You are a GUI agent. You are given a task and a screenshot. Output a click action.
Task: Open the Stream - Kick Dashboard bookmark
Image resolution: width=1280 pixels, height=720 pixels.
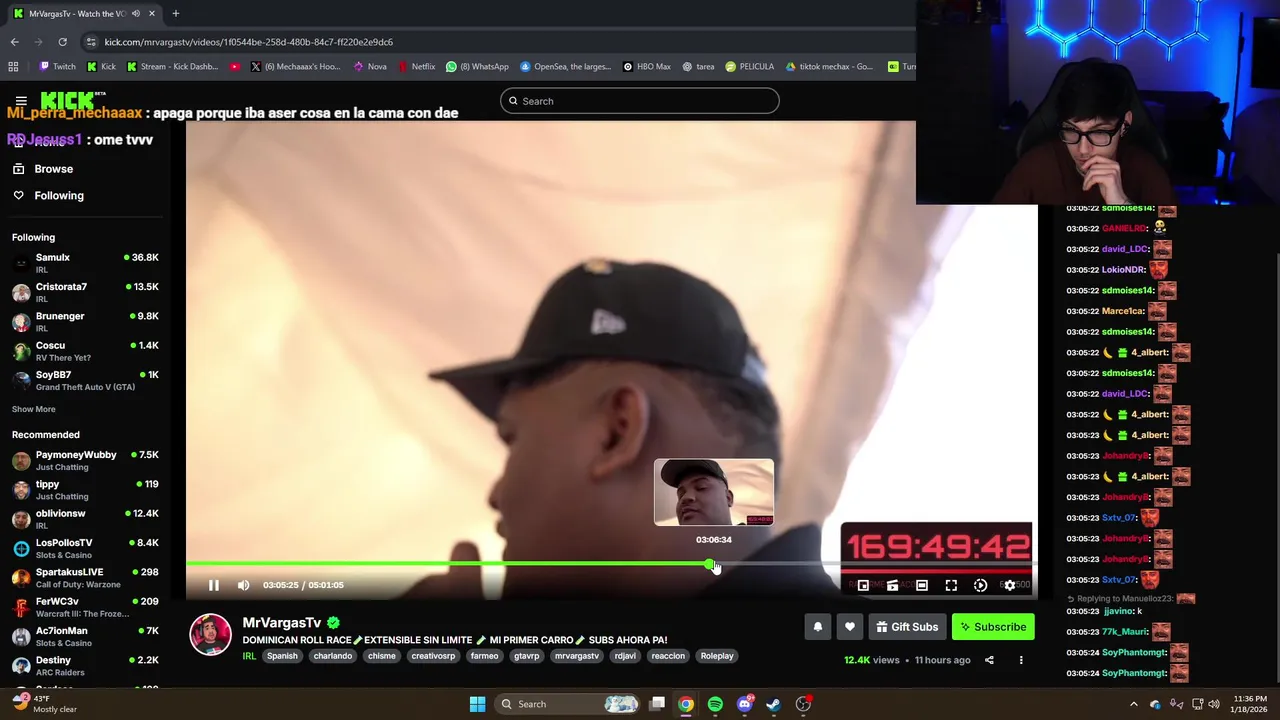172,67
